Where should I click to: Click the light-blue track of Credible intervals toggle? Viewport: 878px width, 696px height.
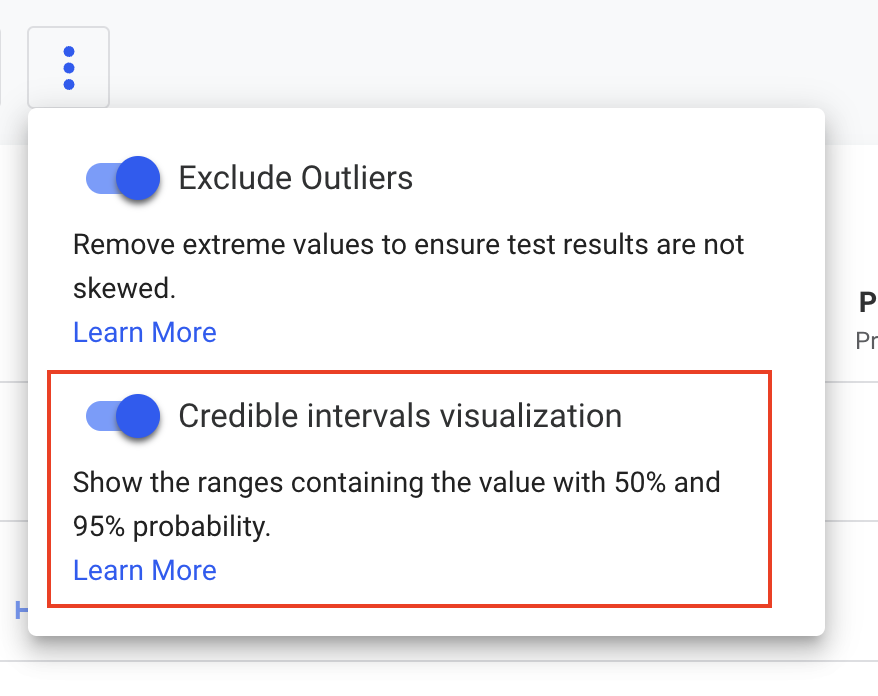pyautogui.click(x=101, y=417)
